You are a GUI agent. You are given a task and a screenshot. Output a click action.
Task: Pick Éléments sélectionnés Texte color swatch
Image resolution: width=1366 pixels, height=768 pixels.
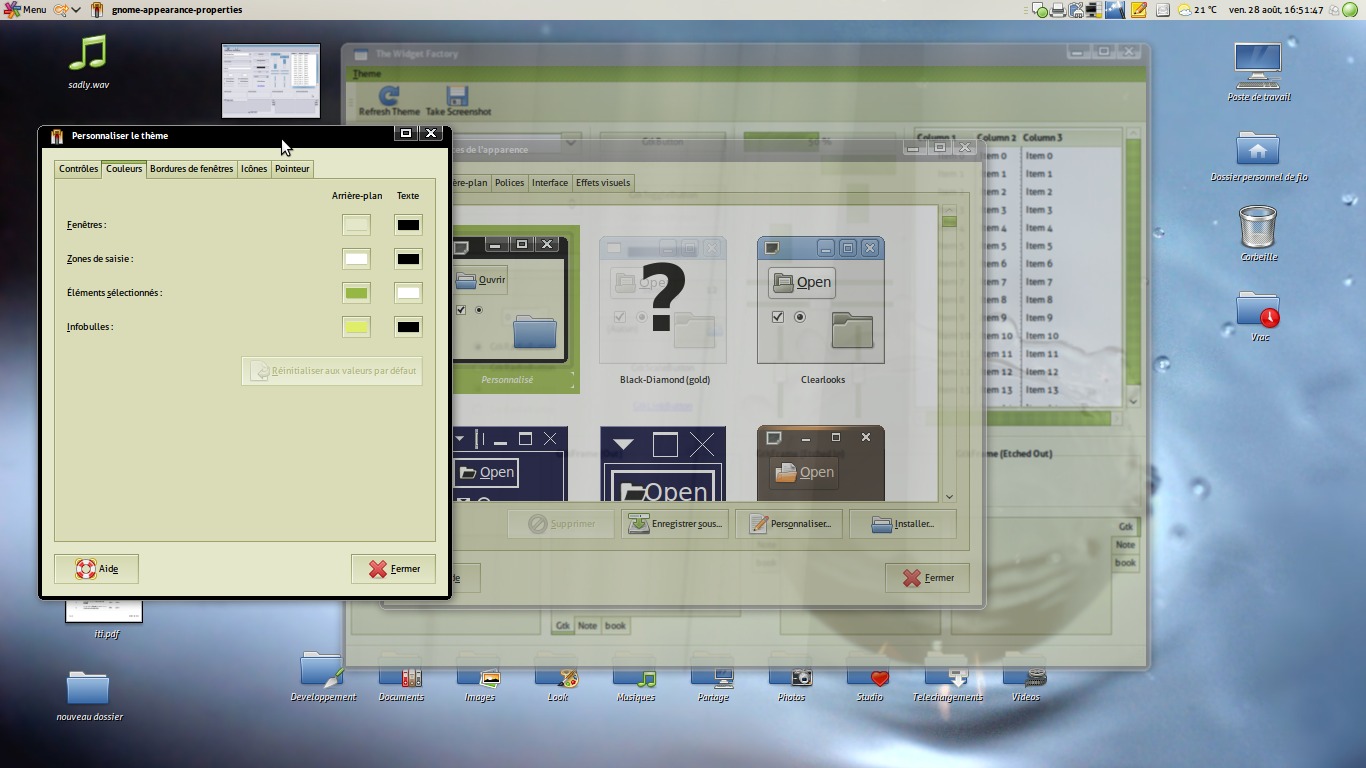[x=408, y=293]
